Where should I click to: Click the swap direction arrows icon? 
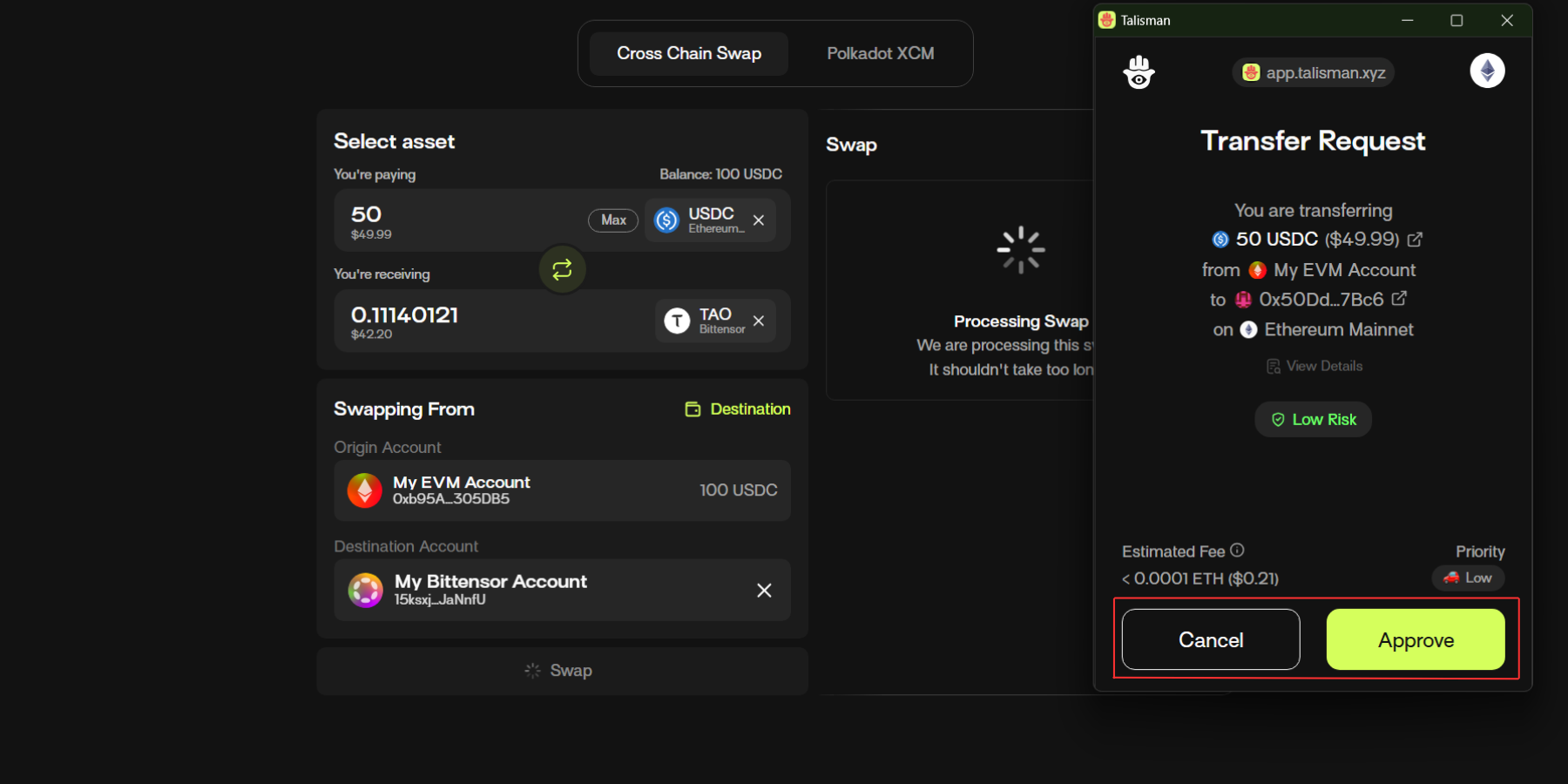(x=562, y=269)
